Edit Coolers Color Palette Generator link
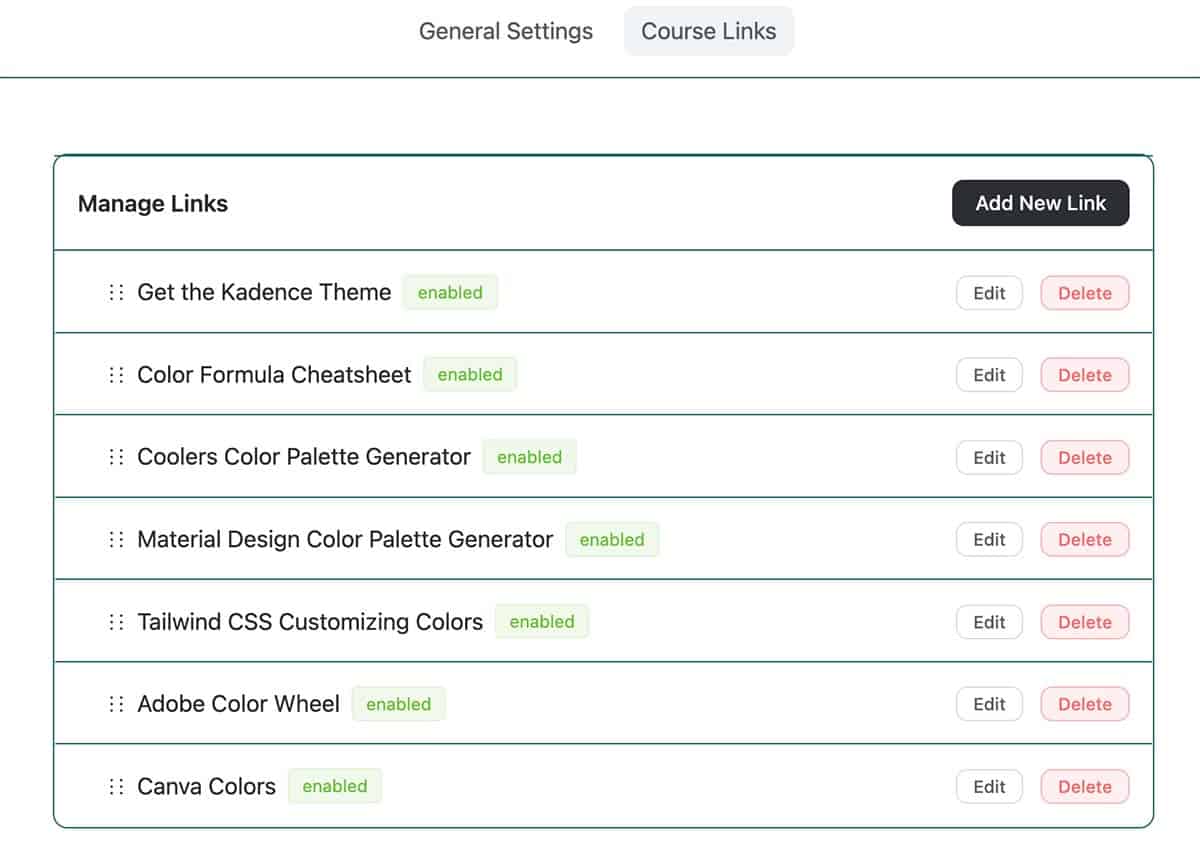 pos(990,457)
